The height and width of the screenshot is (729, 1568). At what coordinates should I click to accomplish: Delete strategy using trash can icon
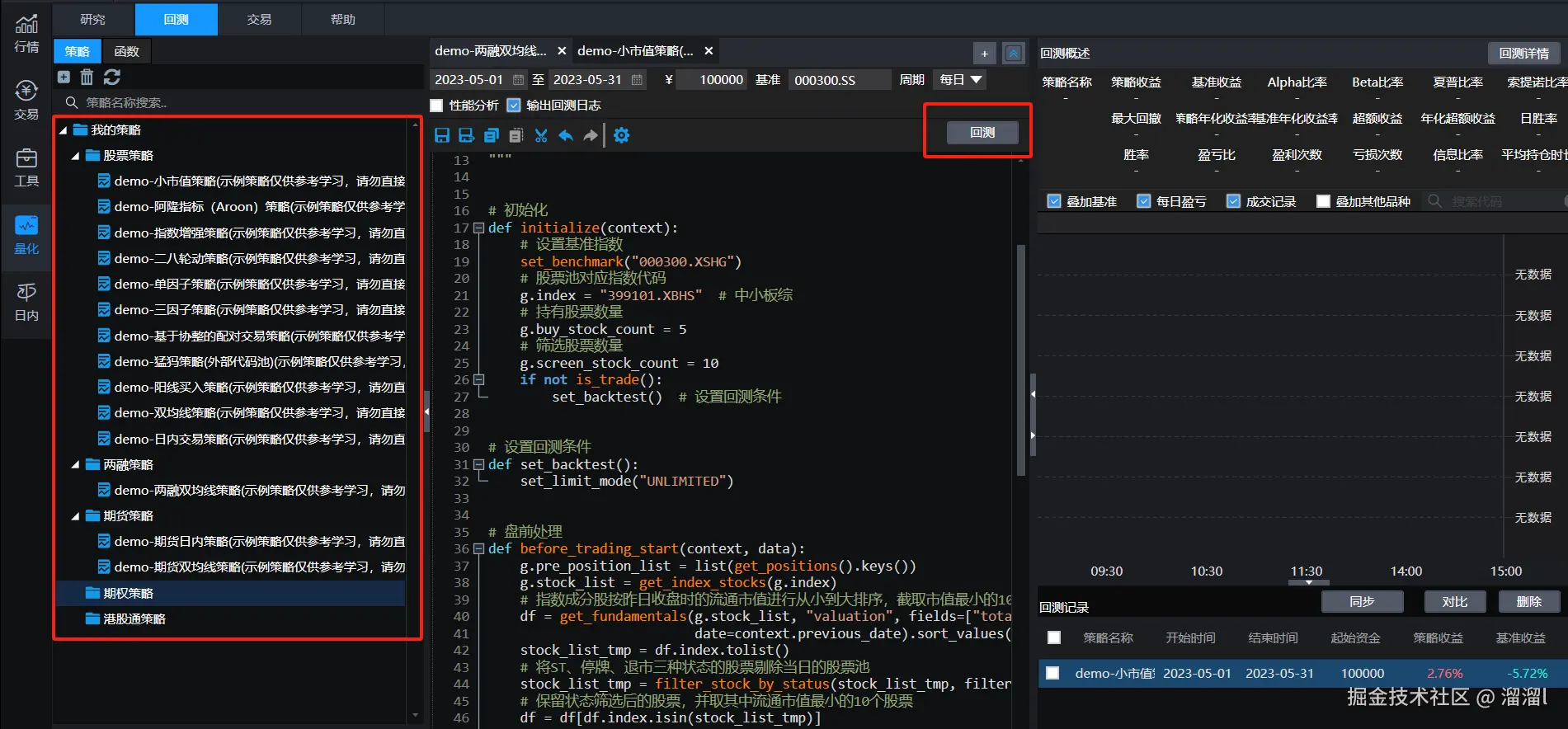(x=87, y=77)
